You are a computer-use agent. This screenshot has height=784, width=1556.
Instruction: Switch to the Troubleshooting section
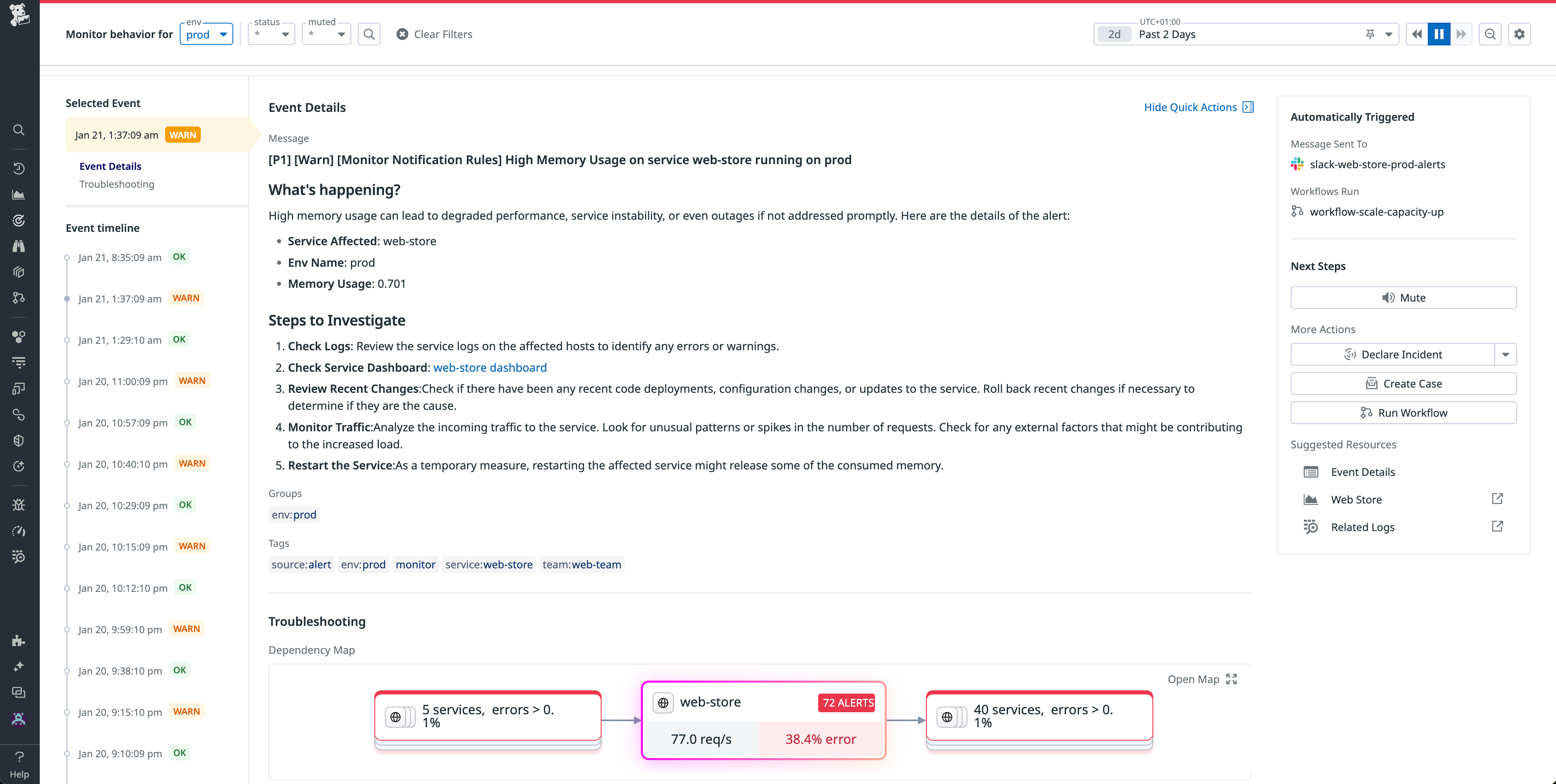point(117,184)
